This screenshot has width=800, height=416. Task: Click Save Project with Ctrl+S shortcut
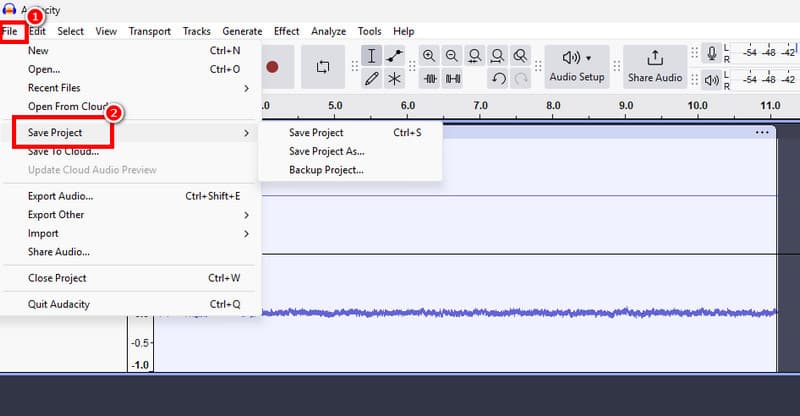[351, 133]
